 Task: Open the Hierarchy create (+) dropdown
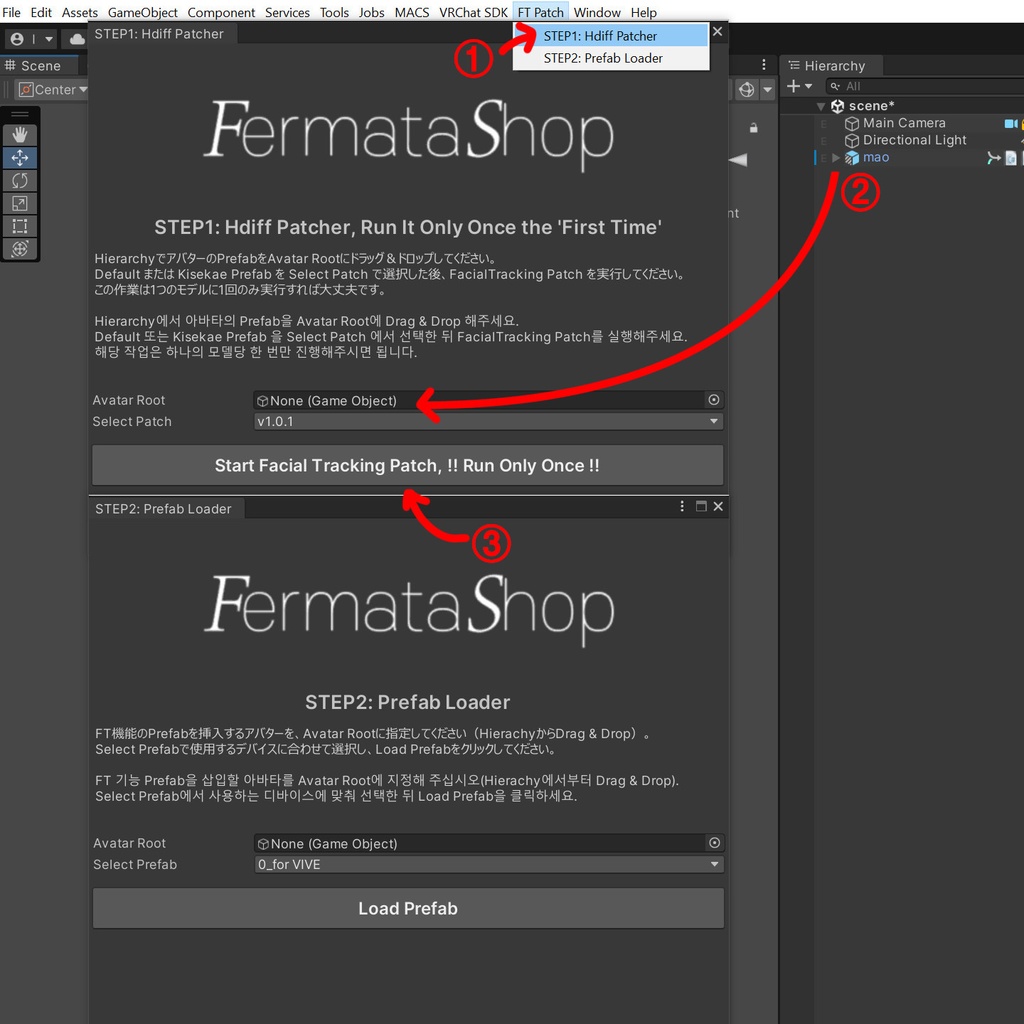[796, 85]
